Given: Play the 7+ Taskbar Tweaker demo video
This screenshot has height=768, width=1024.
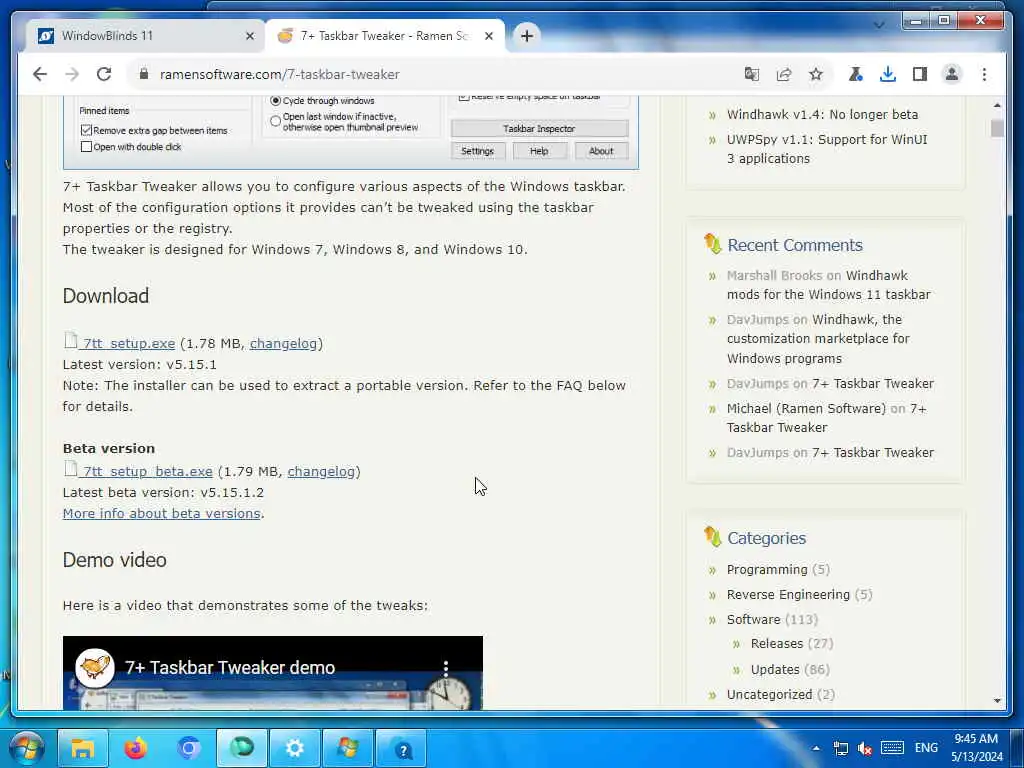Looking at the screenshot, I should [272, 673].
